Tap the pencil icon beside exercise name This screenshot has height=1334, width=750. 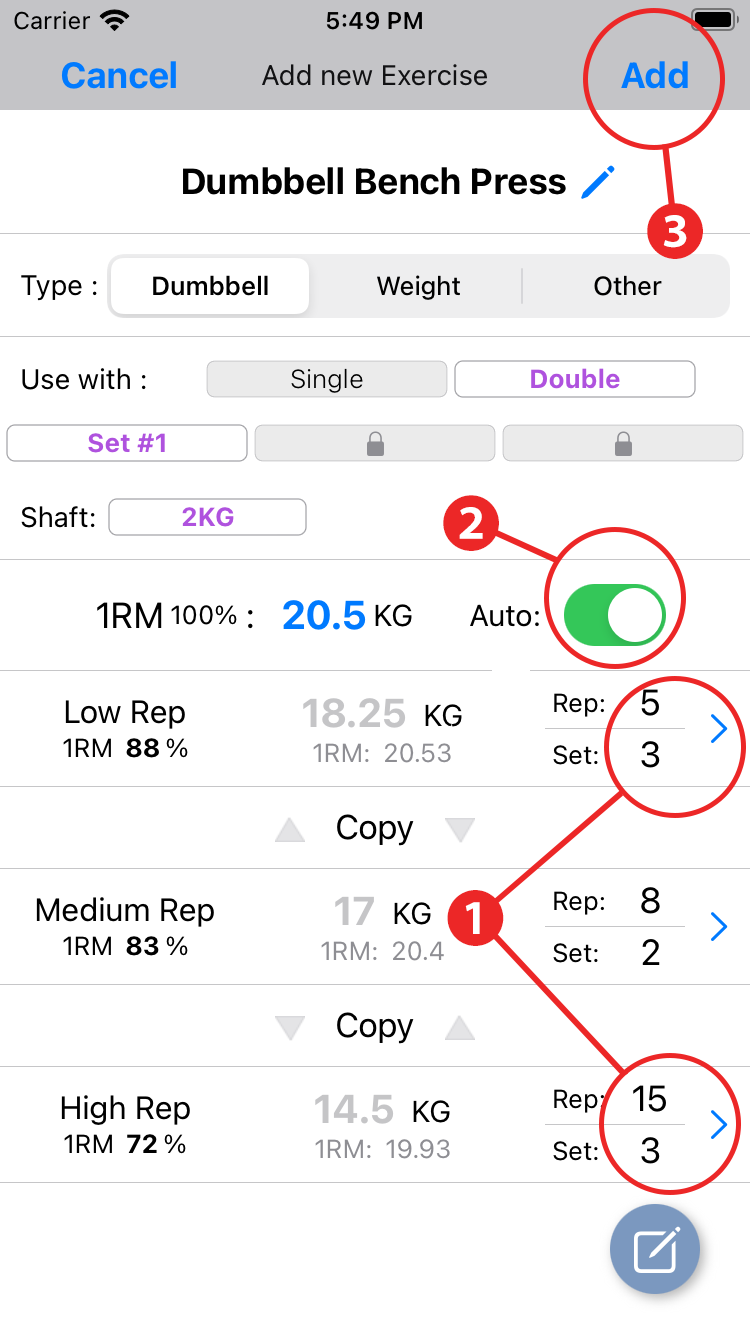598,182
